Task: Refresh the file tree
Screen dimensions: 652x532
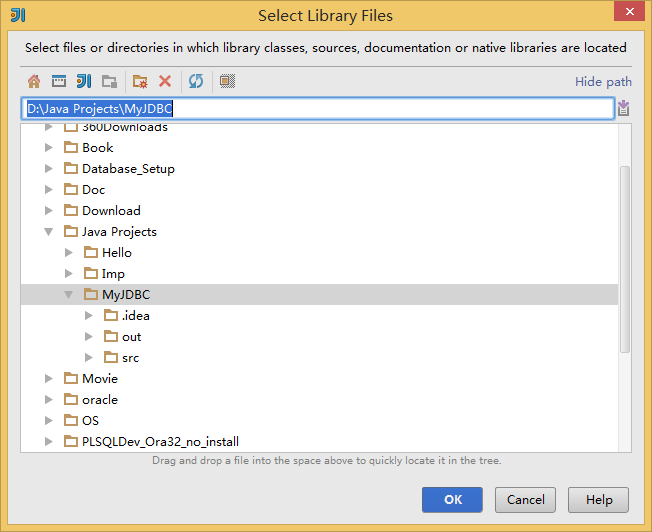Action: (196, 81)
